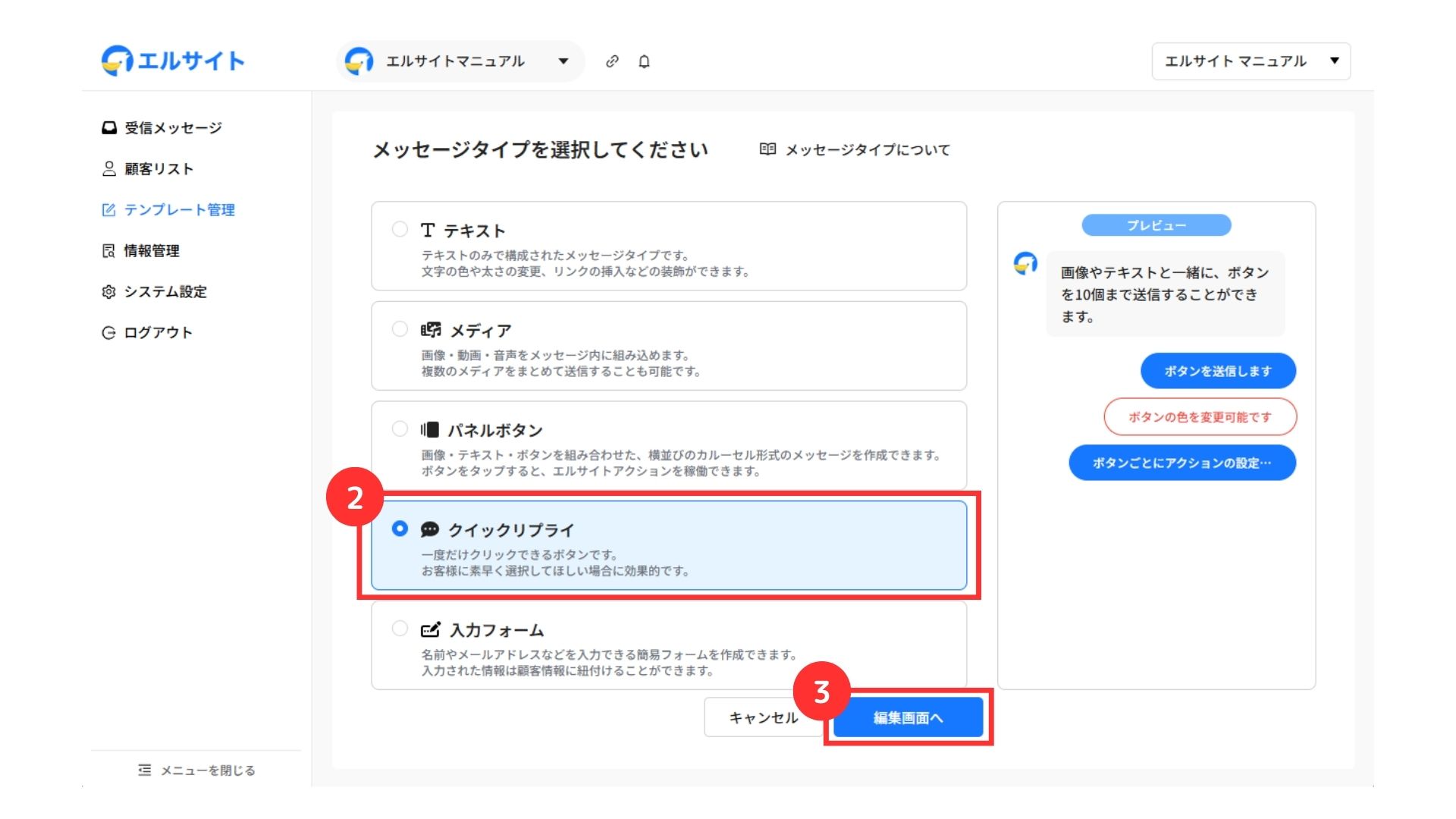Select the 入力フォーム radio button
This screenshot has height=819, width=1456.
pos(400,629)
